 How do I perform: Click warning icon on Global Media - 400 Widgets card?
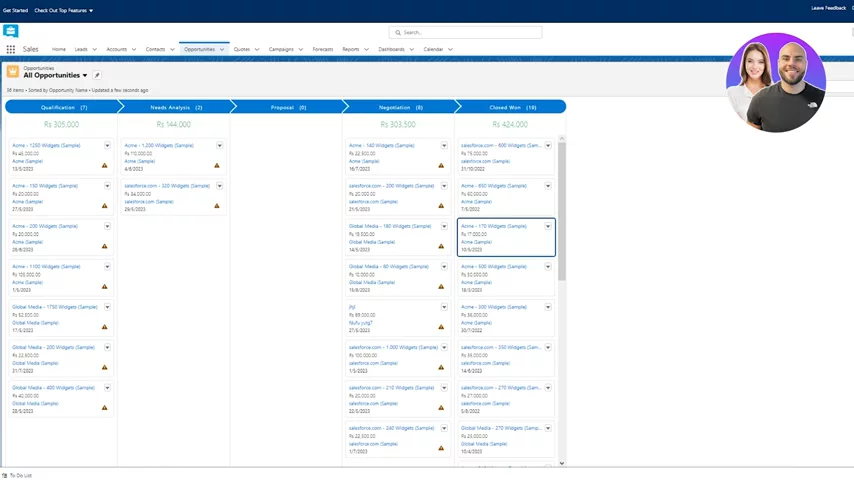[x=104, y=408]
